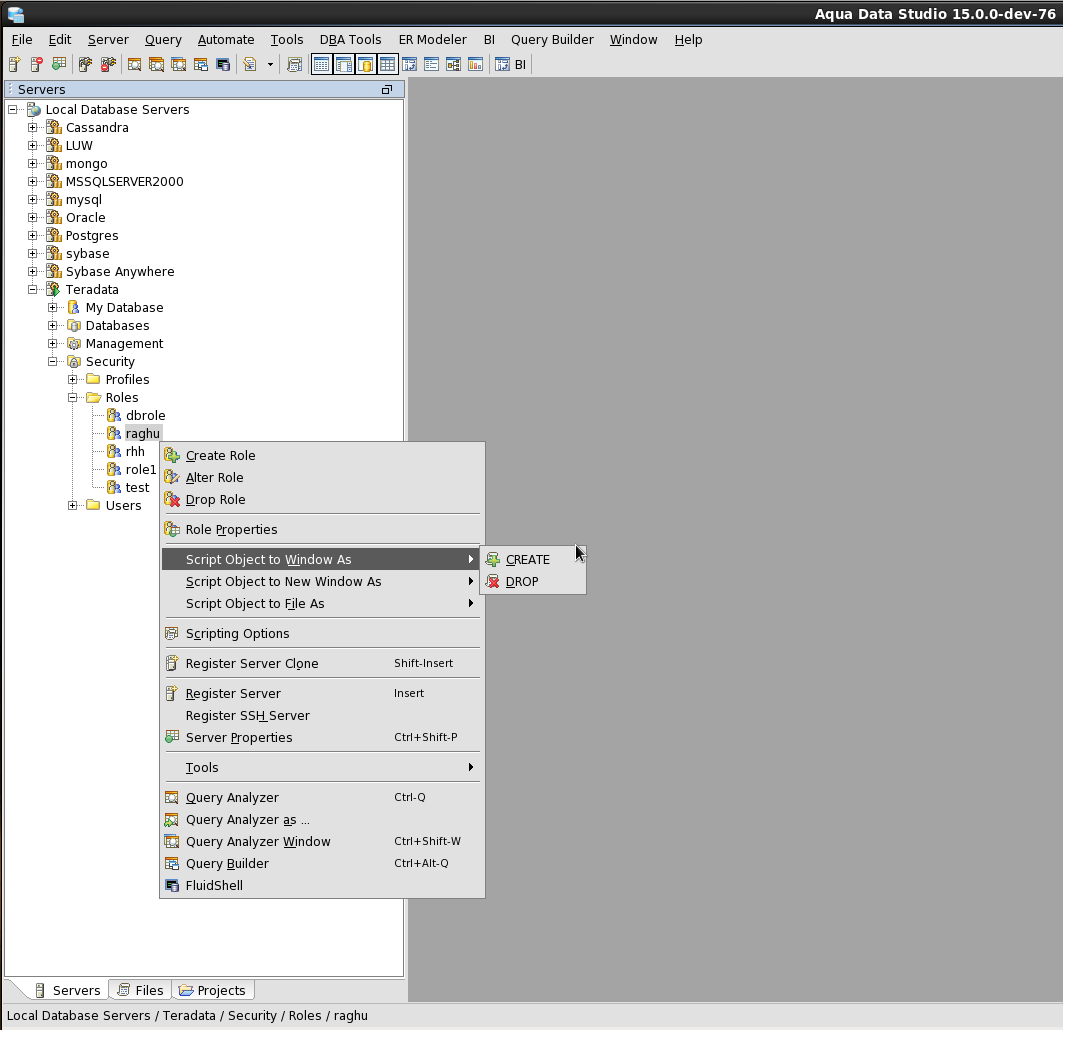This screenshot has height=1040, width=1069.
Task: Open the Window menu
Action: 633,40
